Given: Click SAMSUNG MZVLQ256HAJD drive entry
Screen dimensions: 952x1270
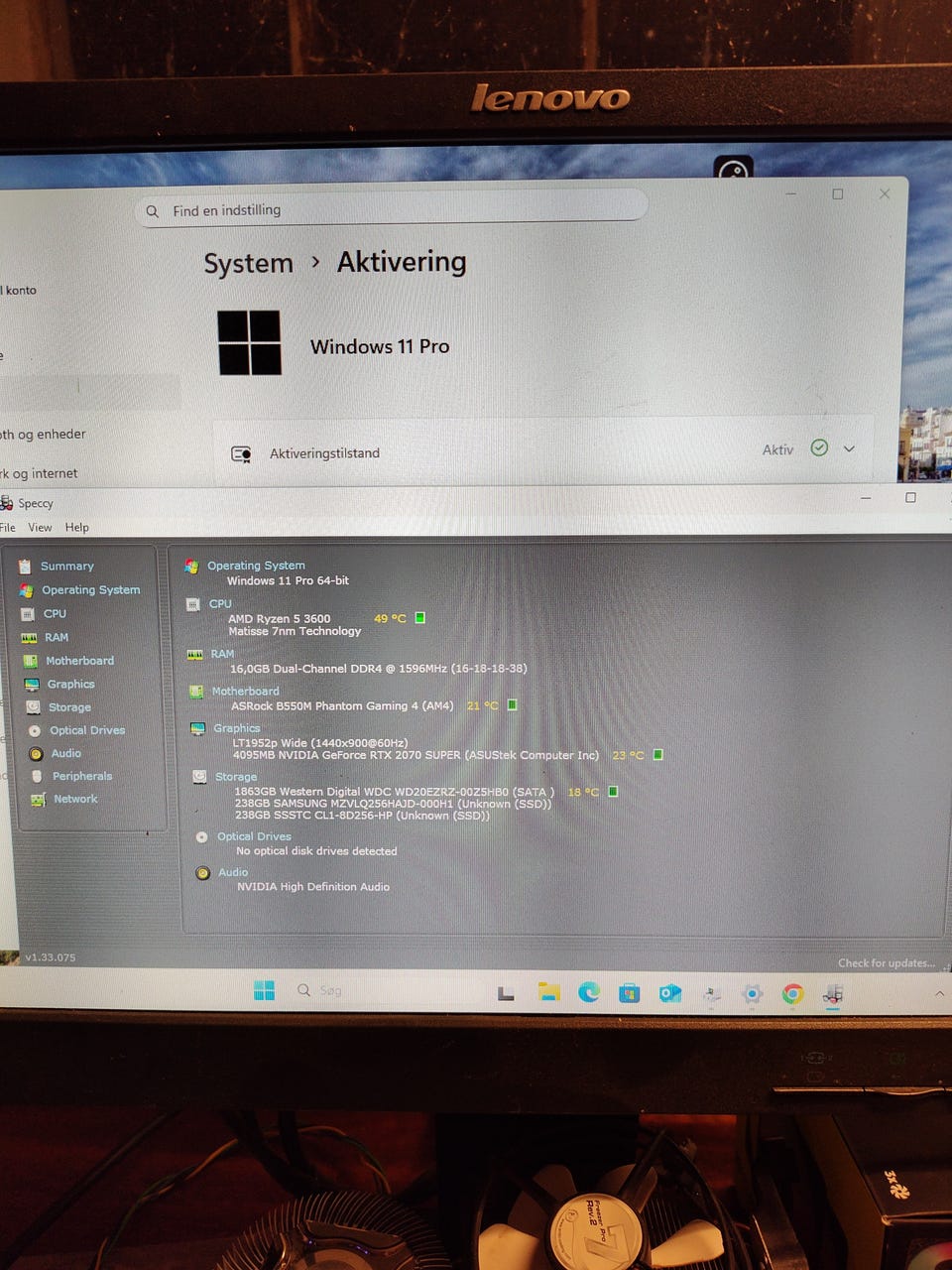Looking at the screenshot, I should 393,804.
